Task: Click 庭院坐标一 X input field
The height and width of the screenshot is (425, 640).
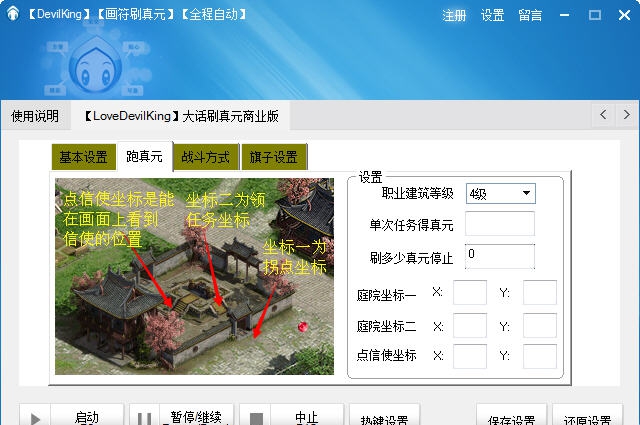Action: (470, 292)
